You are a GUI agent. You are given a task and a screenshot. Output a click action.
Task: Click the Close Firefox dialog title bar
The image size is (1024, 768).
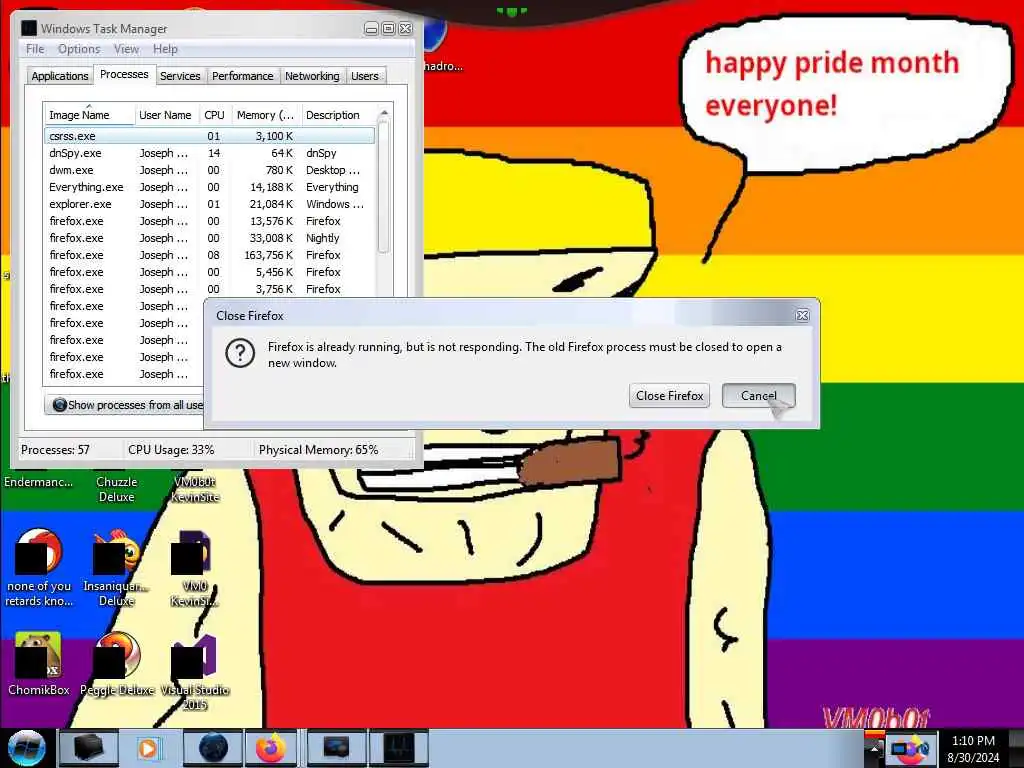pyautogui.click(x=503, y=315)
